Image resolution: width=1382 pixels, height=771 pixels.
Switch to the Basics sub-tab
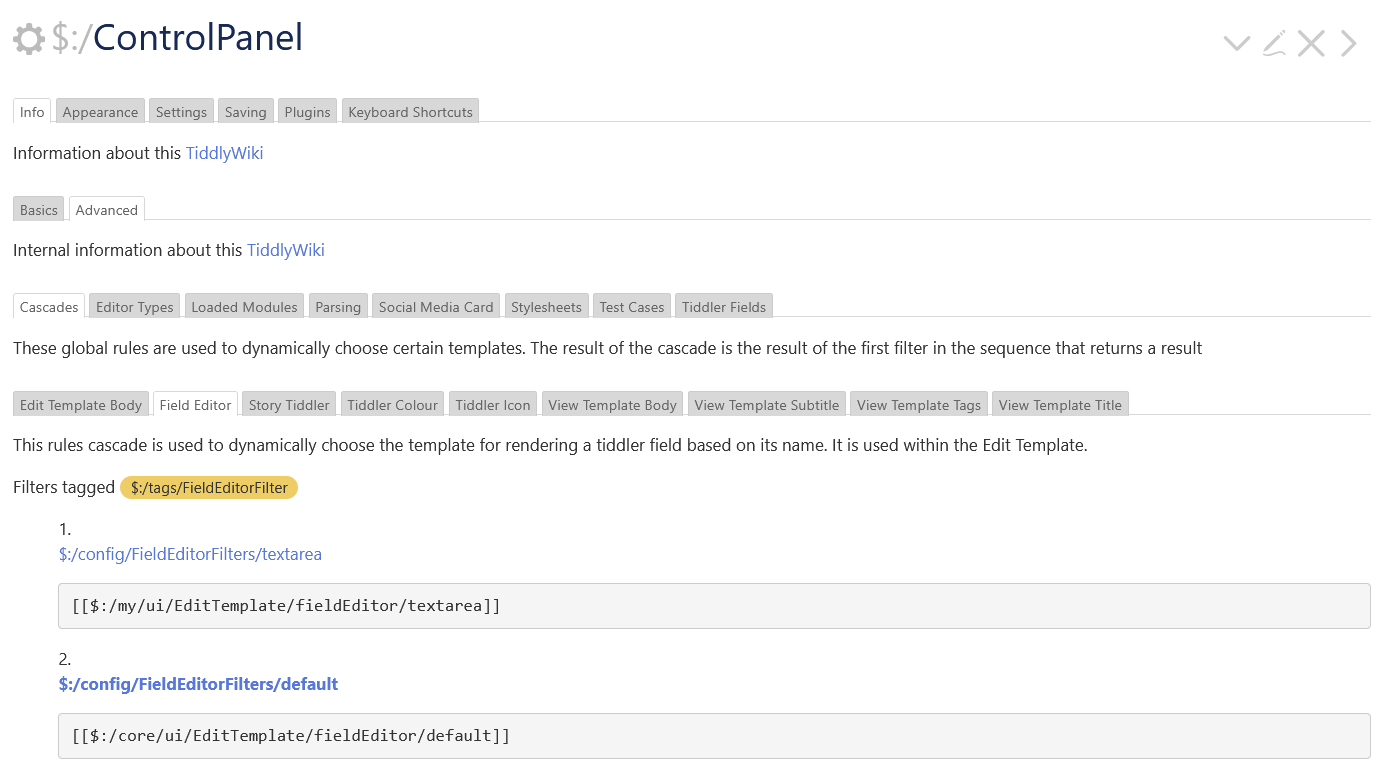click(x=39, y=209)
